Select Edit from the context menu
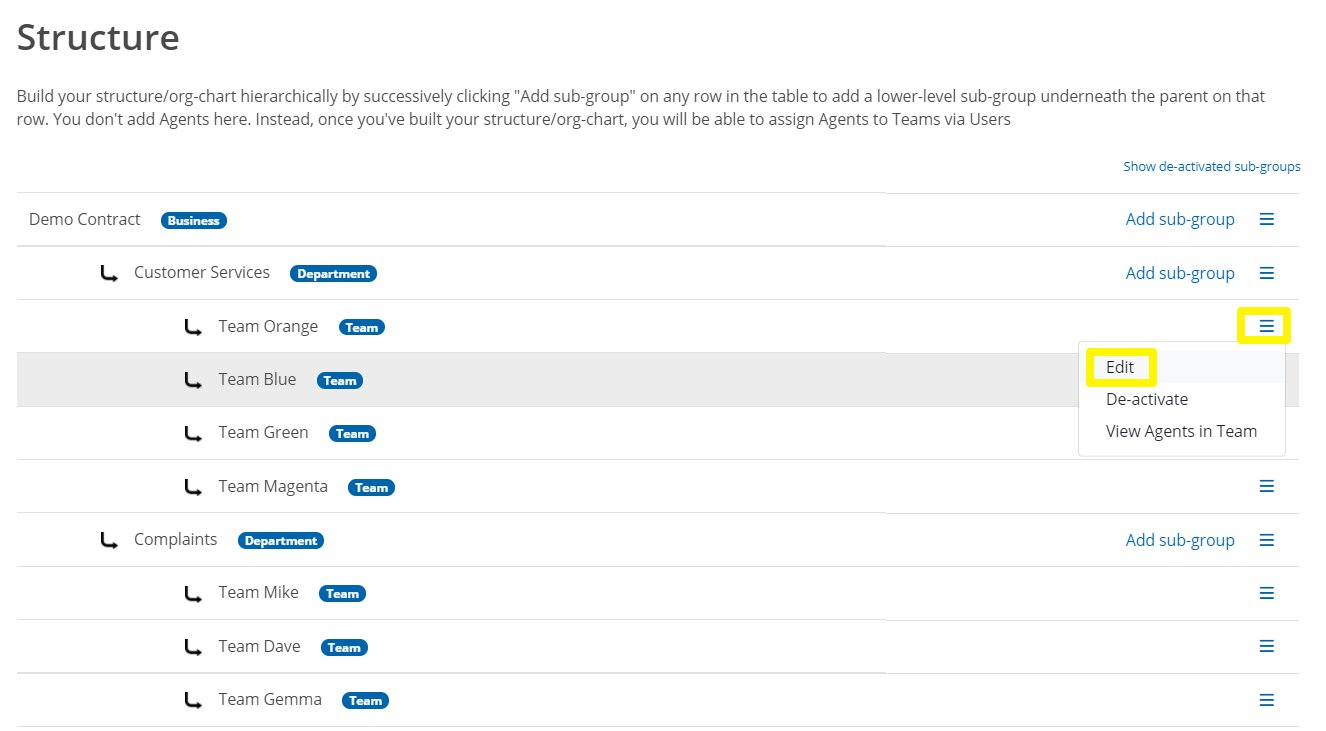Image resolution: width=1326 pixels, height=731 pixels. [x=1120, y=367]
